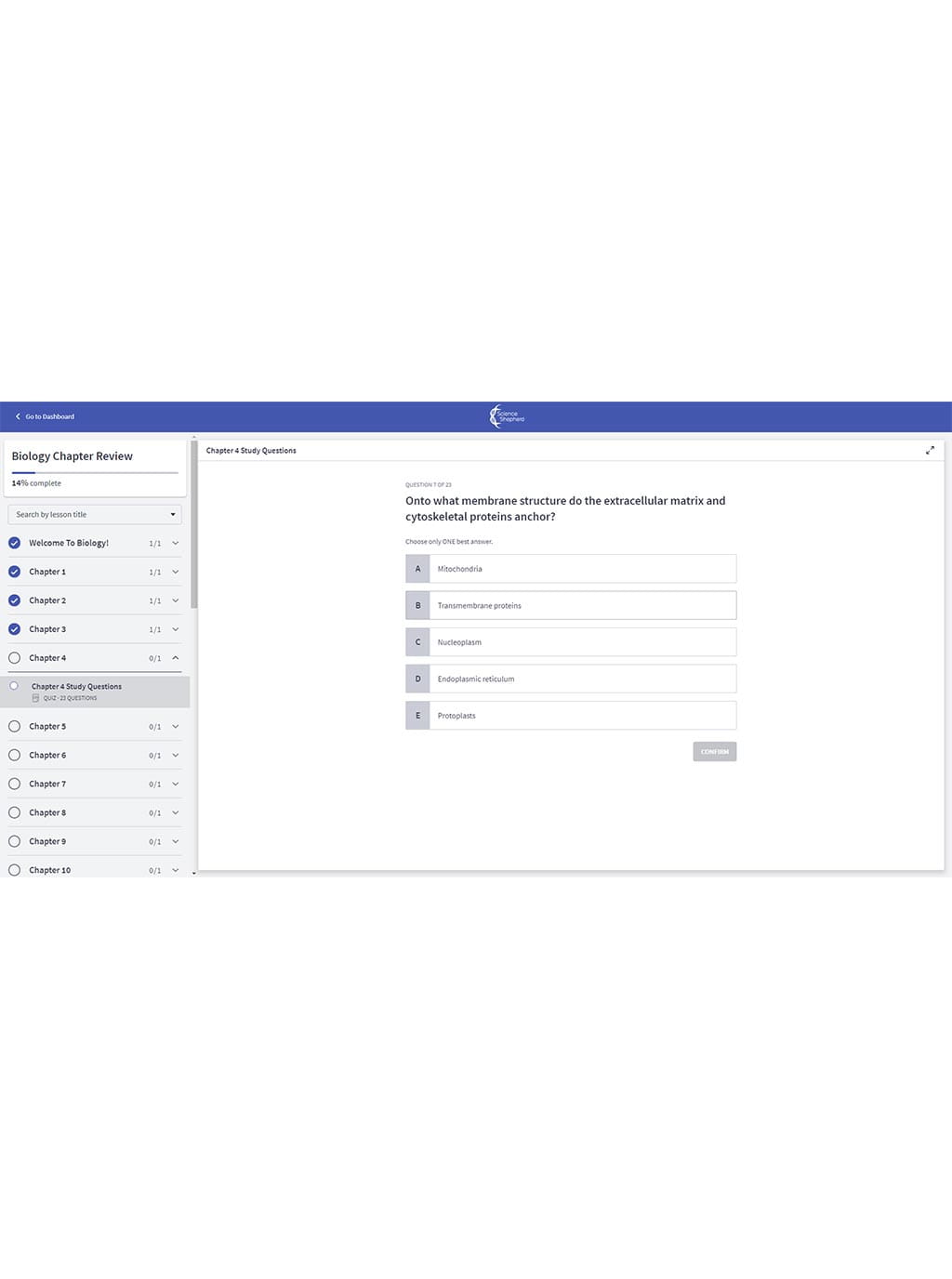Click the course progress bar
Image resolution: width=952 pixels, height=1279 pixels.
(x=95, y=473)
